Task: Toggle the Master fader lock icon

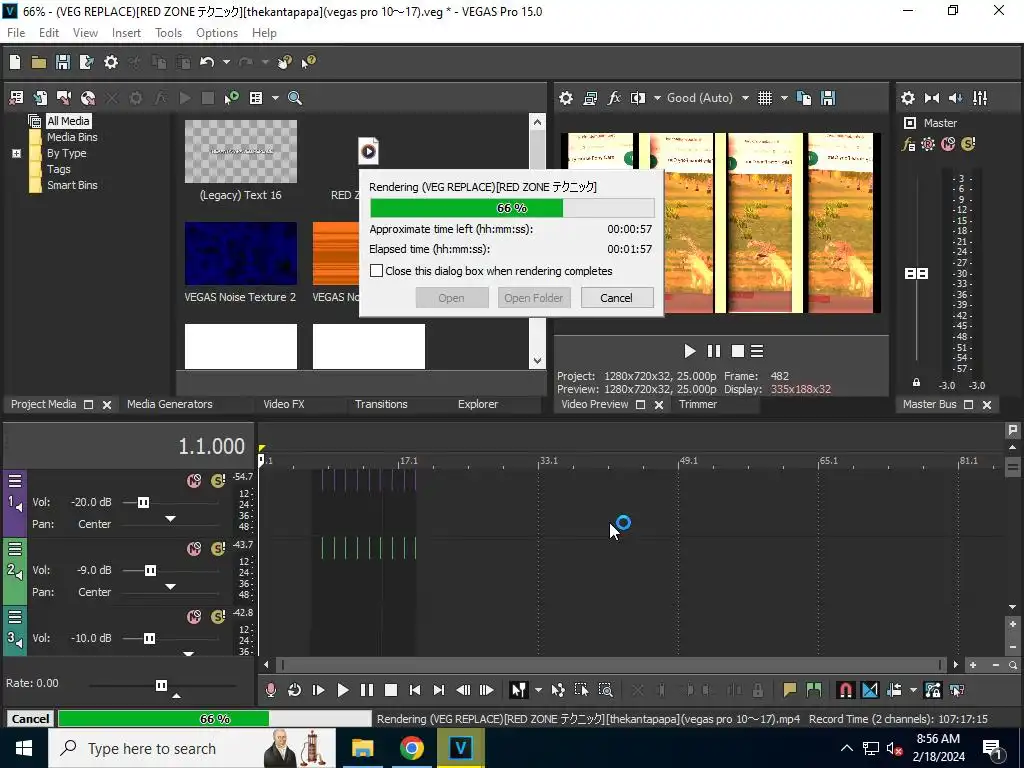Action: pyautogui.click(x=916, y=383)
